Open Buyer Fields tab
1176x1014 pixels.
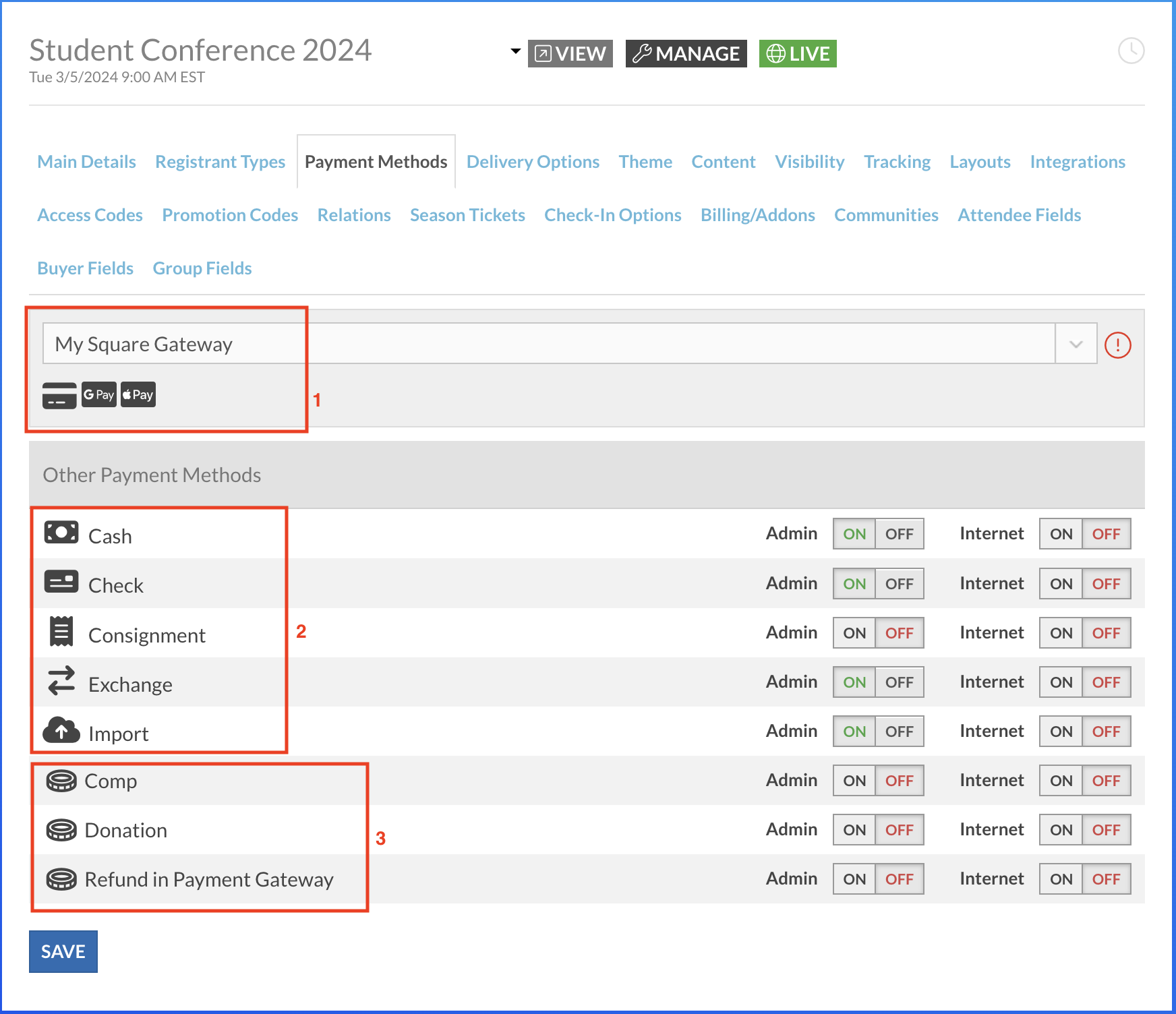tap(85, 268)
